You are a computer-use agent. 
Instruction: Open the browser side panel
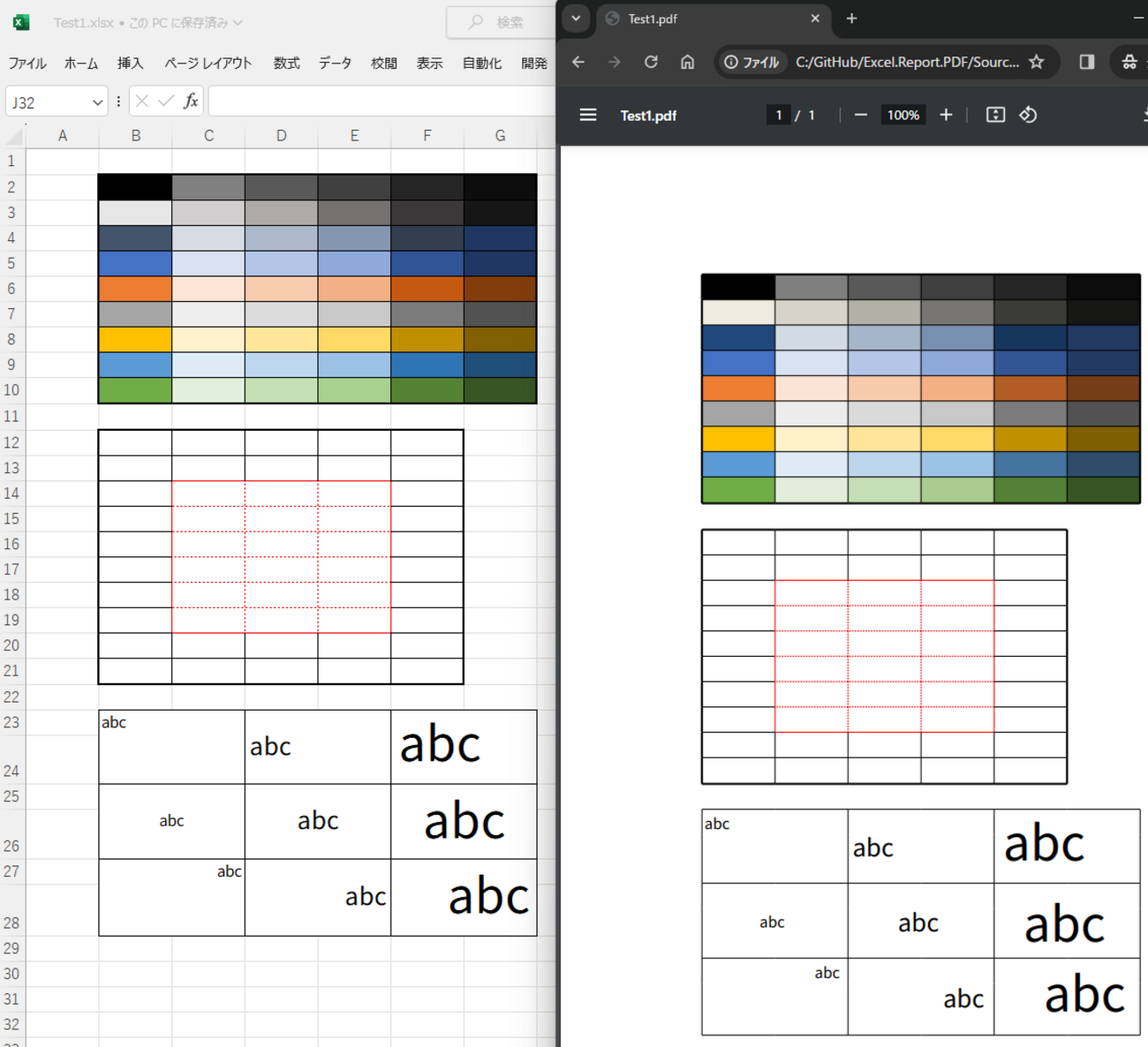pos(1087,62)
